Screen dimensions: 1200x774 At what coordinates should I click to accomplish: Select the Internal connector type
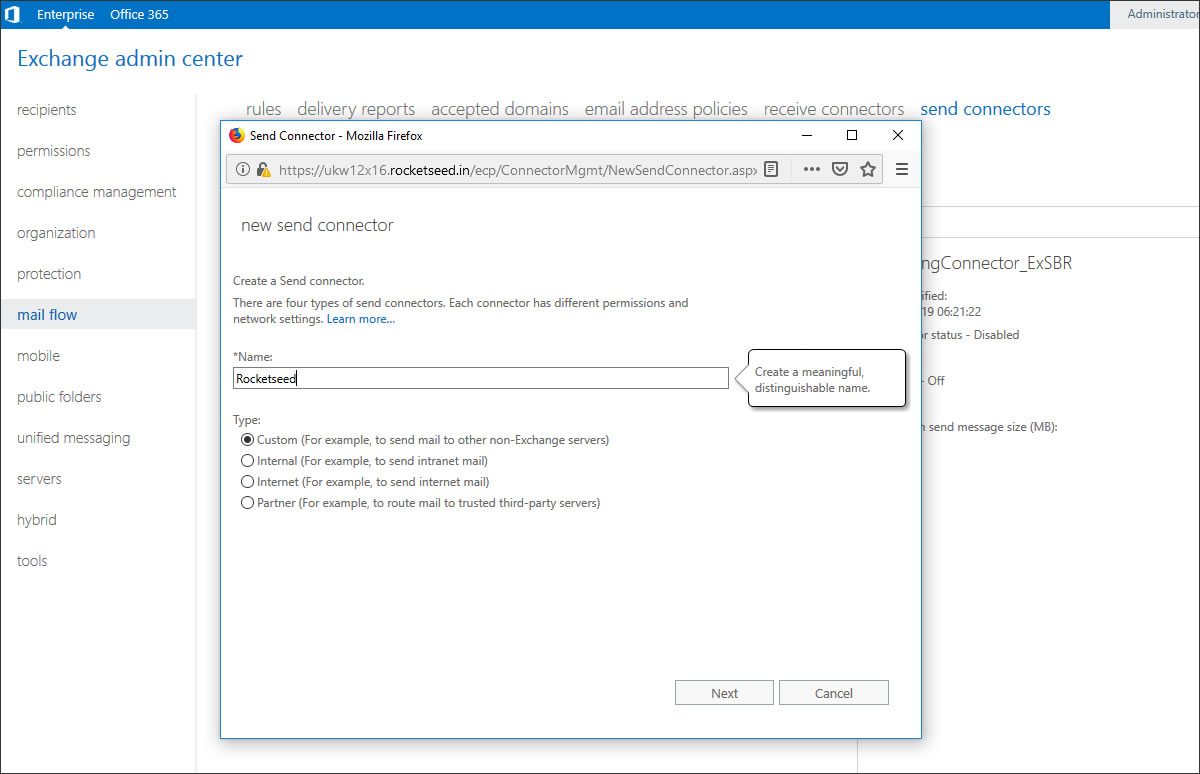248,461
